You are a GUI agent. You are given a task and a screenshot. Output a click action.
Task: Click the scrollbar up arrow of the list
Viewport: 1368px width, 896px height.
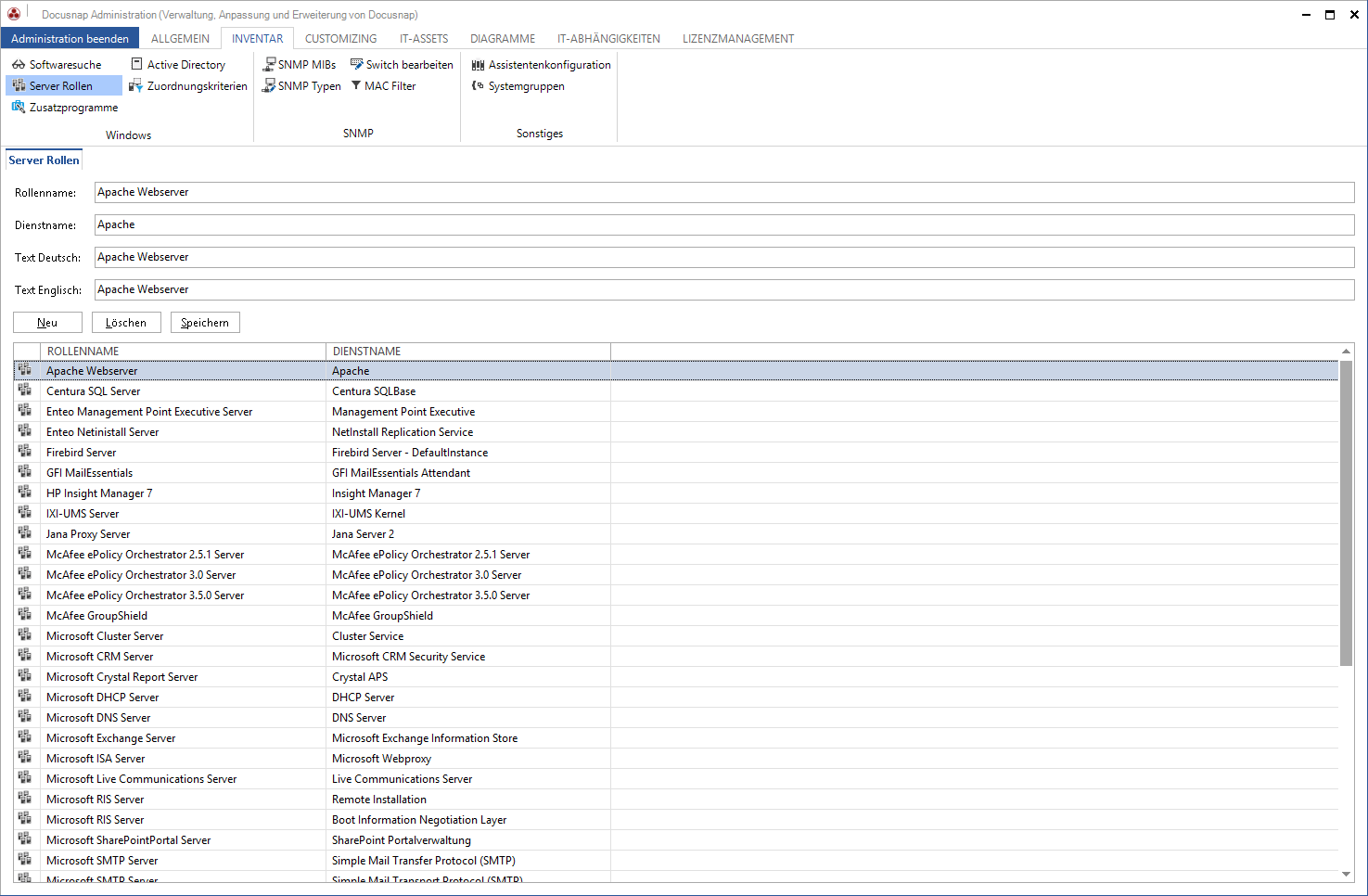pyautogui.click(x=1346, y=351)
